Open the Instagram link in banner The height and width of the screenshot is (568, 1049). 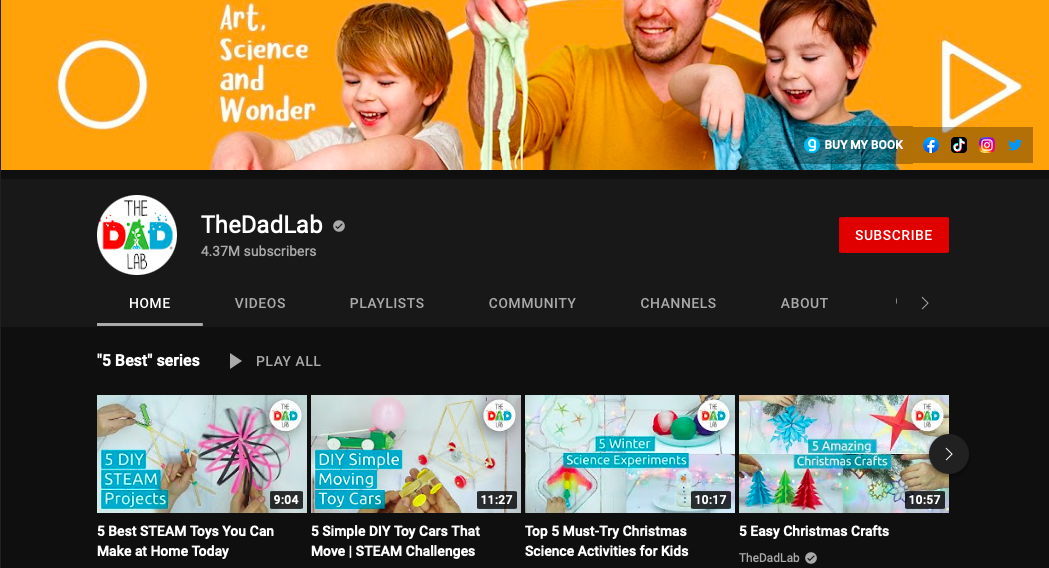click(x=987, y=145)
